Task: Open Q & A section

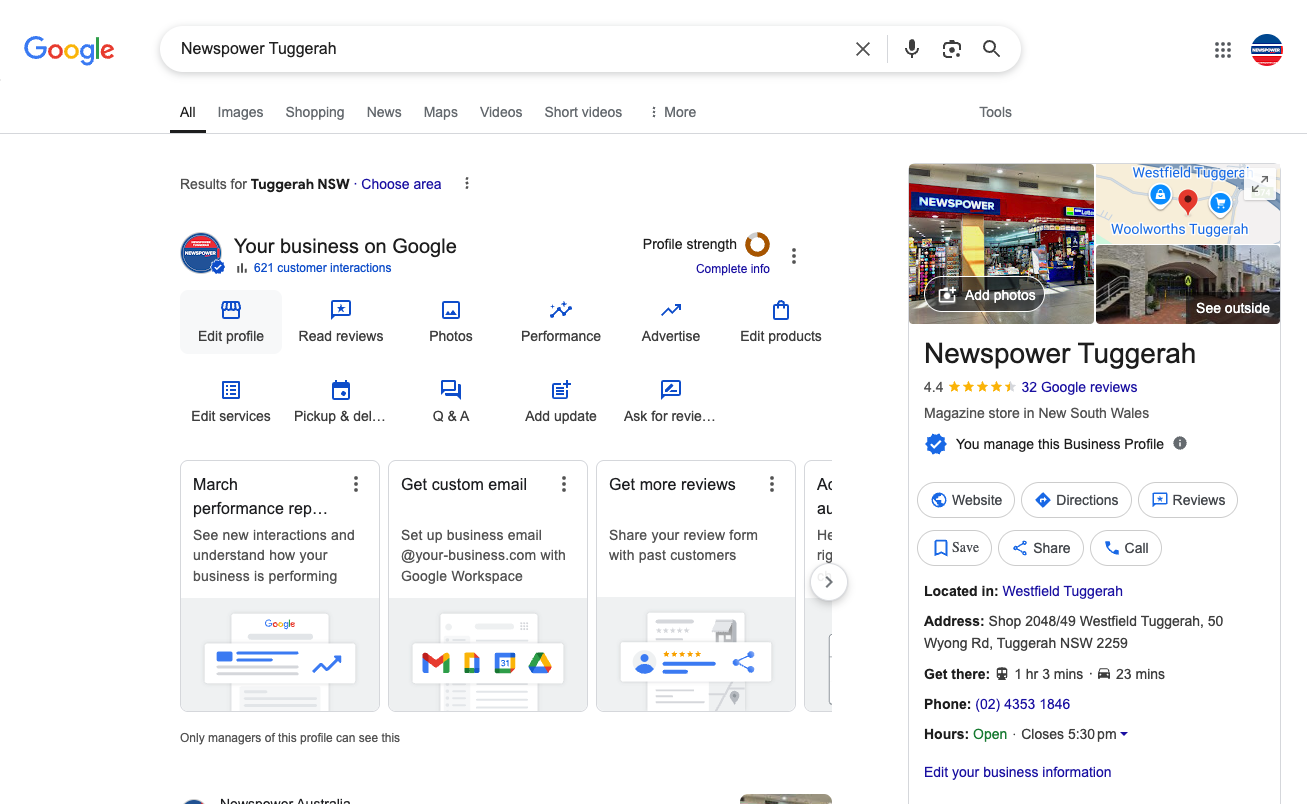Action: point(451,402)
